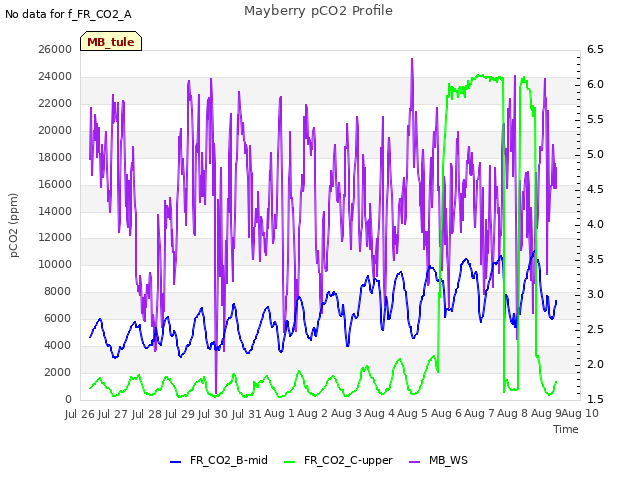Click the Aug 9 x-axis tick label
Viewport: 640px width, 480px height.
(x=546, y=414)
